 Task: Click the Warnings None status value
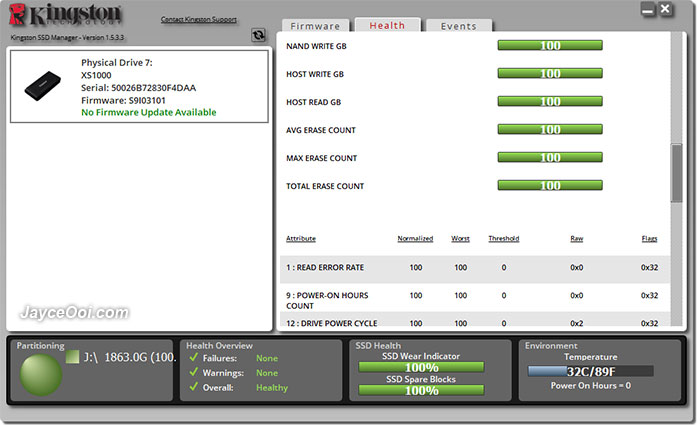(267, 373)
